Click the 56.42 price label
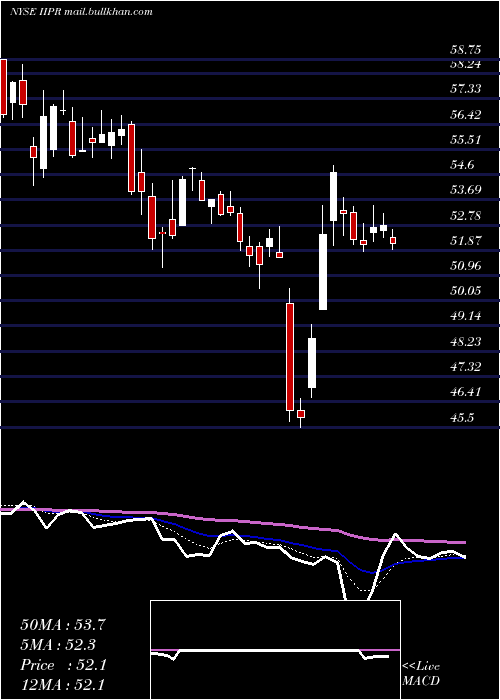 (466, 115)
